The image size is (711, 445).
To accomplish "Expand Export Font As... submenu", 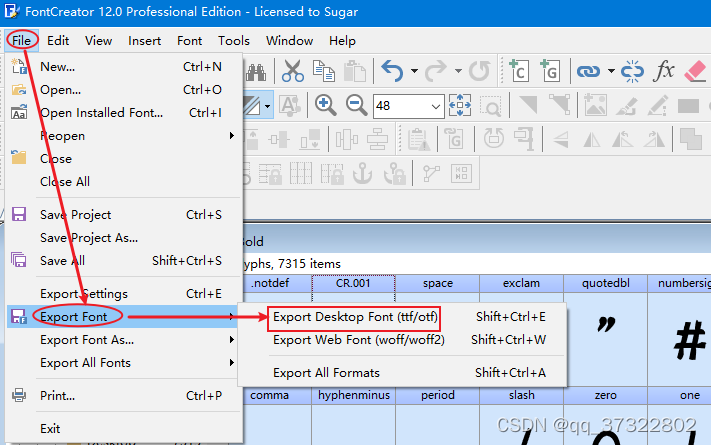I will 124,340.
